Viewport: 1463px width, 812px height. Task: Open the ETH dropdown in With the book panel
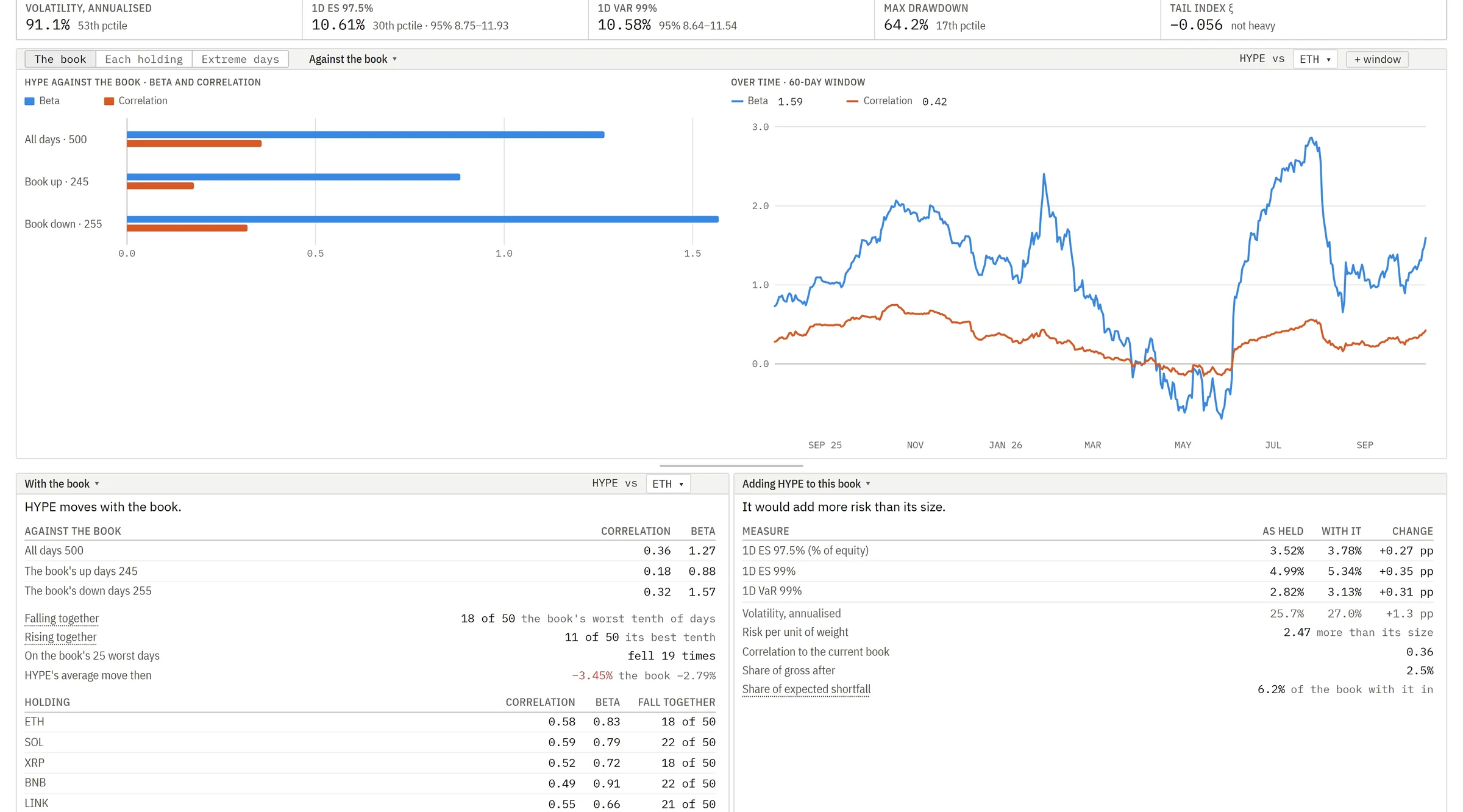click(667, 483)
